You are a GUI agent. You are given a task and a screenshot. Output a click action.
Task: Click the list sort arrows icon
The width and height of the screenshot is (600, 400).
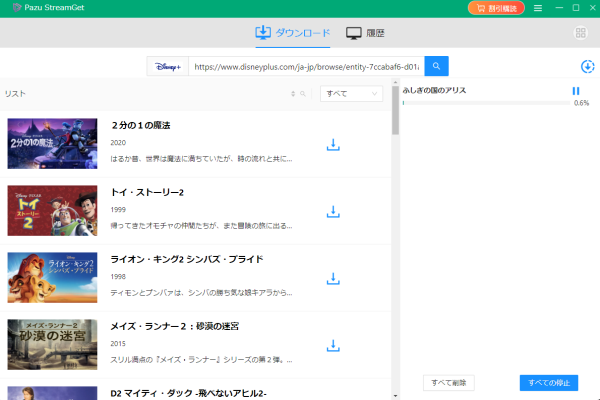coord(293,94)
